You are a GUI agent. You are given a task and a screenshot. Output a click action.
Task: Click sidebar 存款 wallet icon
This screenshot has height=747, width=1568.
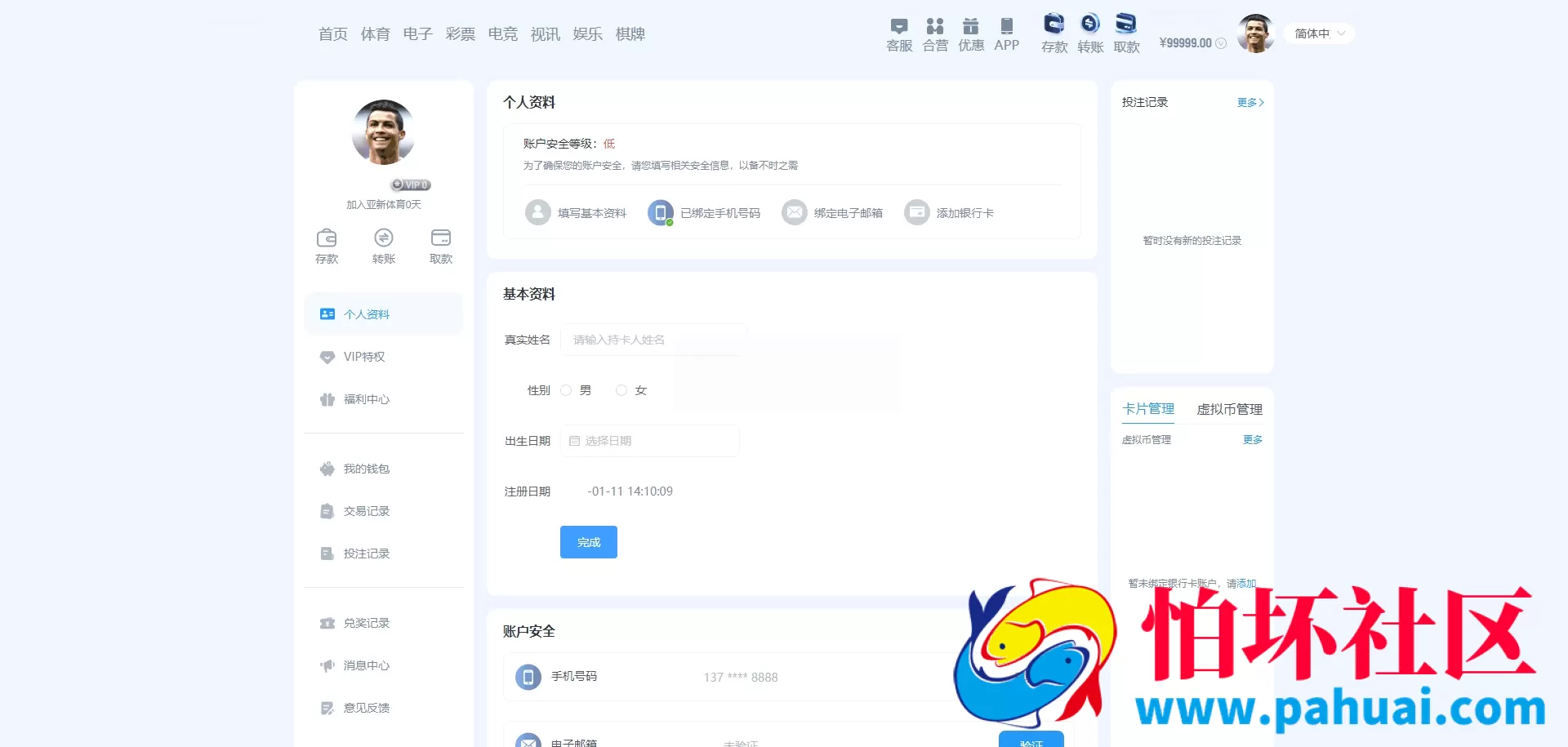[x=327, y=238]
